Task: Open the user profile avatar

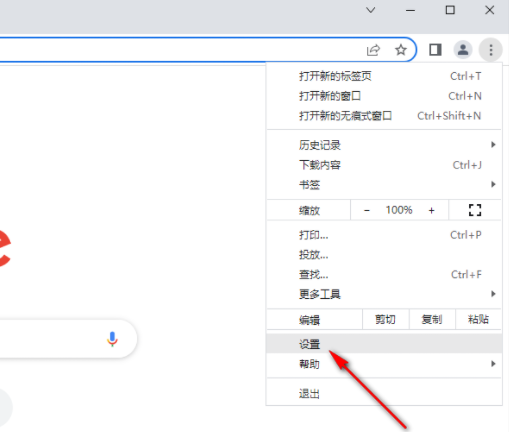Action: [463, 50]
